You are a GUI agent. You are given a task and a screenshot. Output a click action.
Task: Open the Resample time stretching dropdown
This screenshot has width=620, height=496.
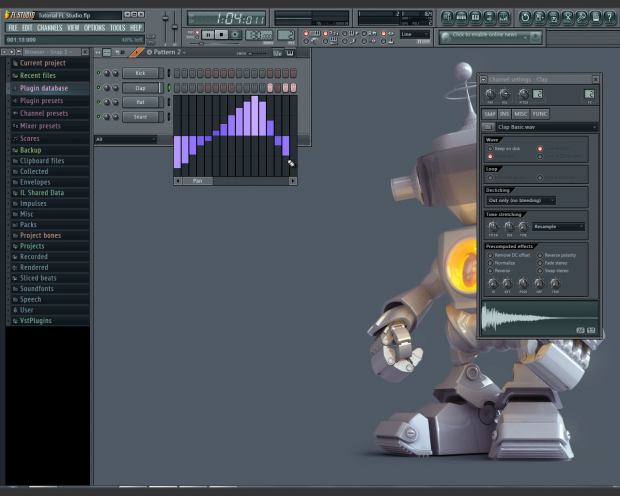click(558, 227)
